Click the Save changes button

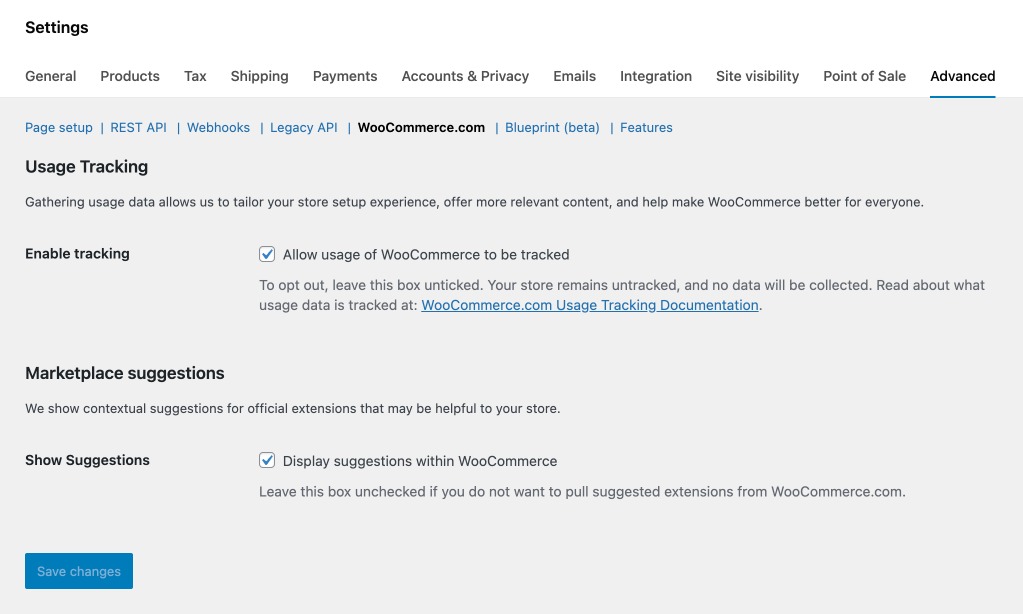pos(78,571)
